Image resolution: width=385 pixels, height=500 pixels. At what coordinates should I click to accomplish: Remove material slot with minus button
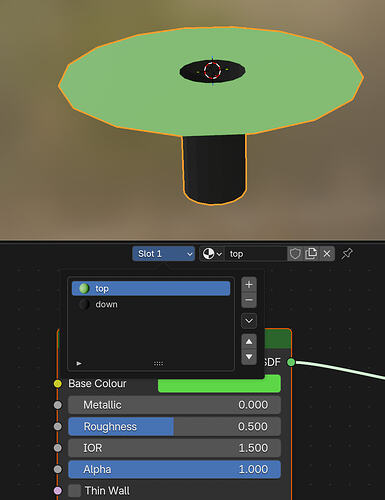tap(249, 300)
